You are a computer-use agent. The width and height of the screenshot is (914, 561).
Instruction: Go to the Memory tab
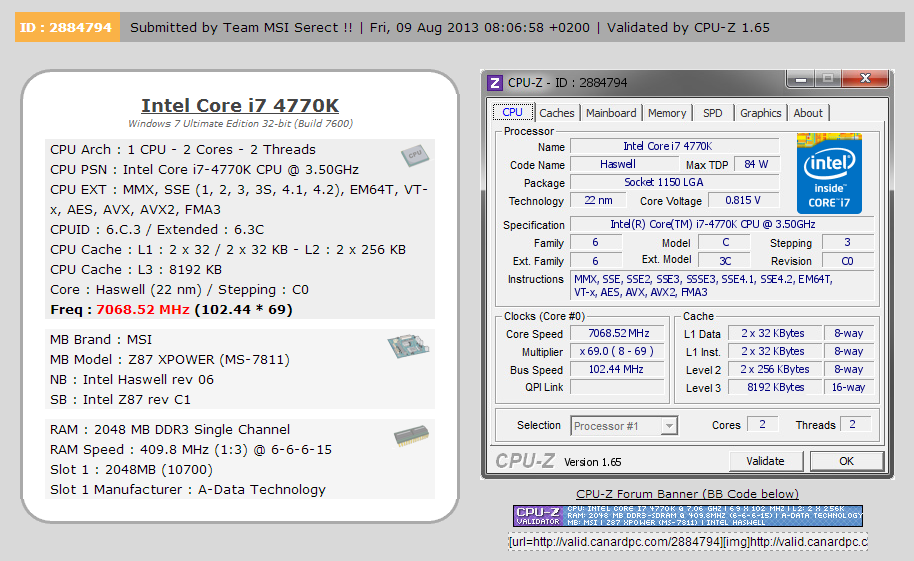pyautogui.click(x=667, y=113)
